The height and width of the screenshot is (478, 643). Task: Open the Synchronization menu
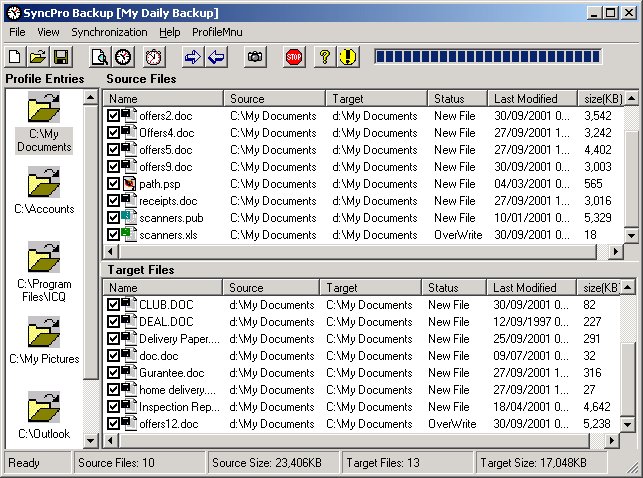[109, 32]
